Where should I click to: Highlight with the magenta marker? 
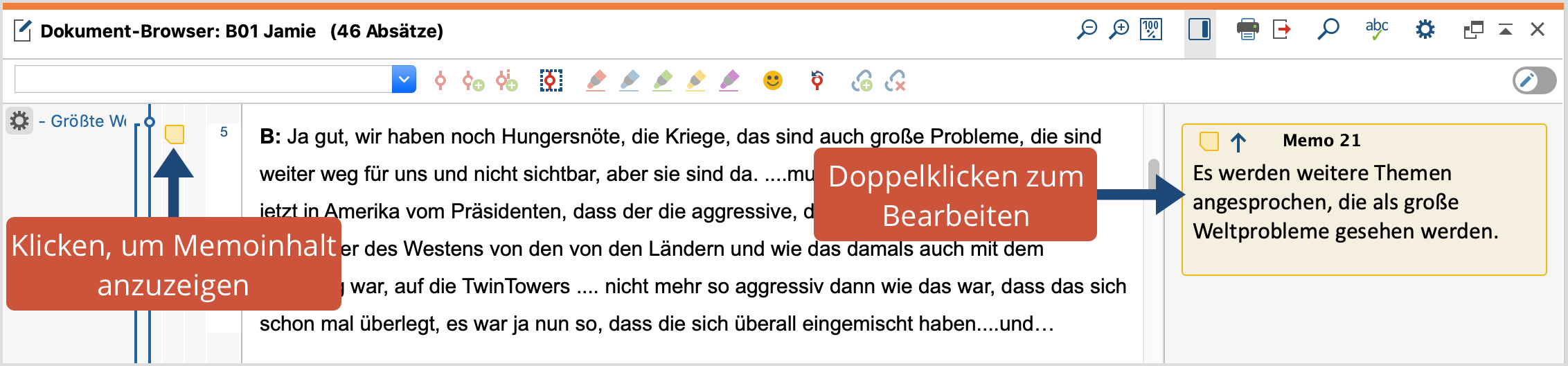(x=729, y=81)
